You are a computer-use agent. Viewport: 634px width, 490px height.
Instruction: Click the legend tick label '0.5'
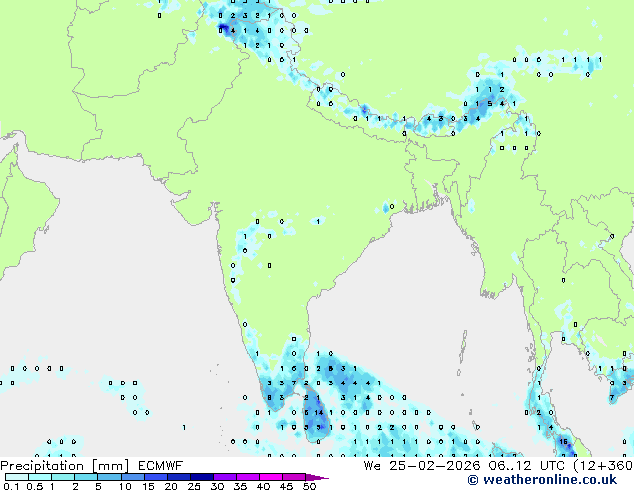(x=35, y=486)
